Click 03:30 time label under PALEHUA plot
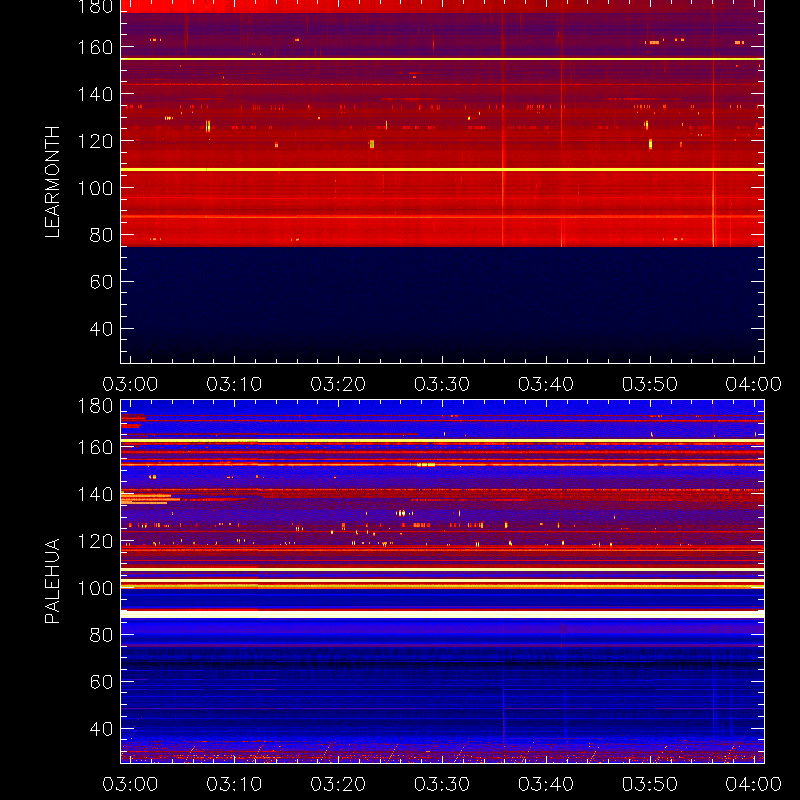 442,784
